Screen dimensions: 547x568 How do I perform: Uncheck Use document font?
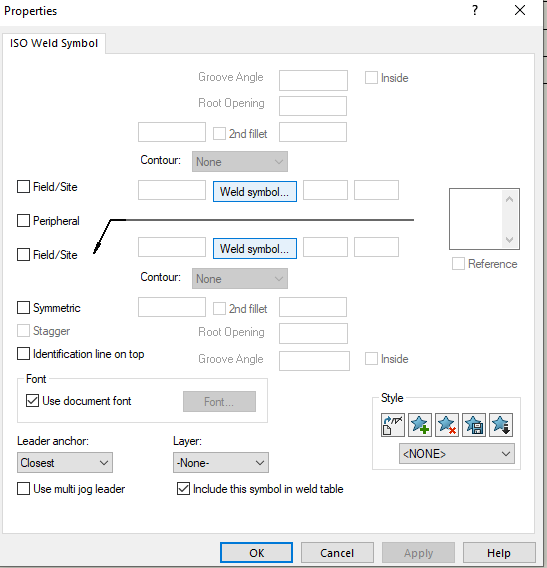tap(32, 401)
